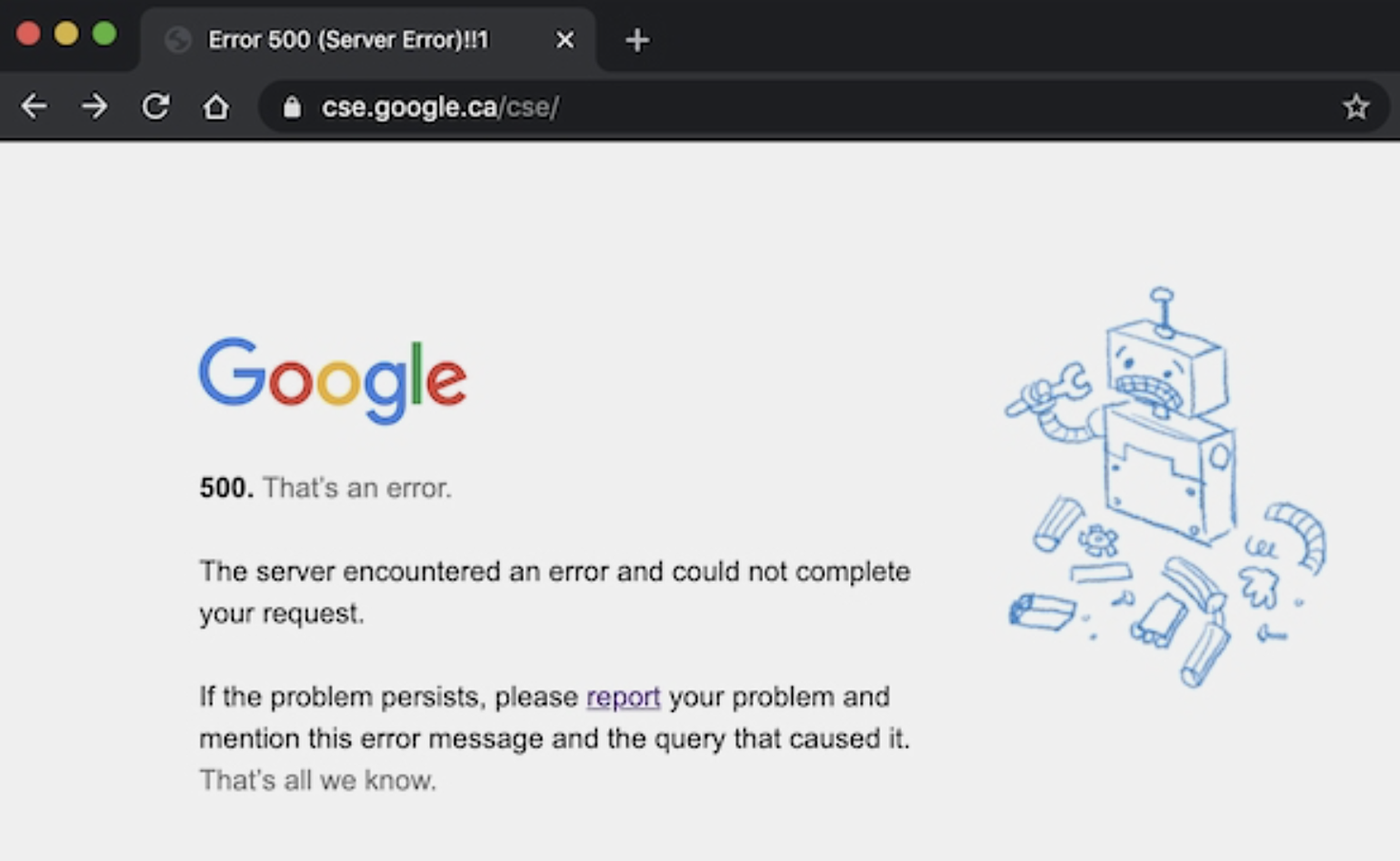The height and width of the screenshot is (861, 1400).
Task: Open a new tab with plus button
Action: [x=637, y=40]
